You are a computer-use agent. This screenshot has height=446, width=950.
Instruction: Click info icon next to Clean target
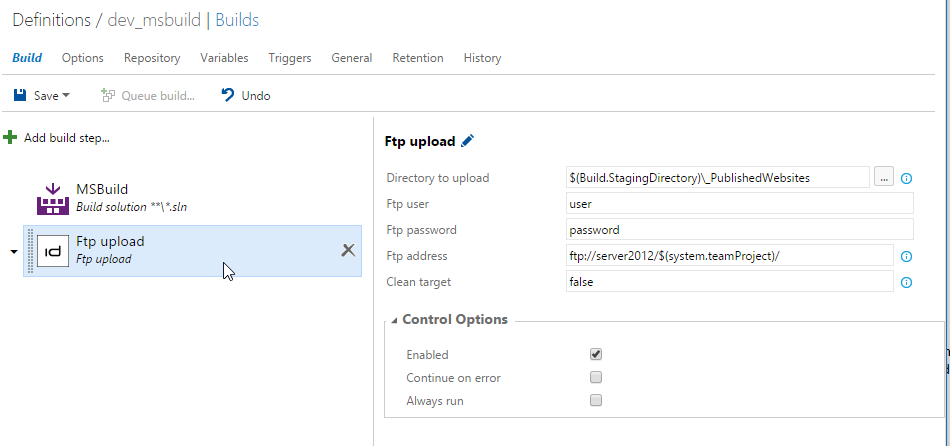pos(906,283)
